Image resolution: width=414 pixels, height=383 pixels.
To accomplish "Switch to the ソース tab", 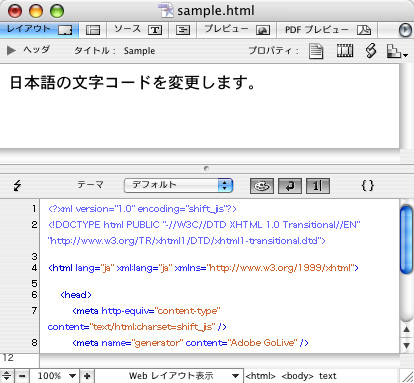I will (x=138, y=30).
